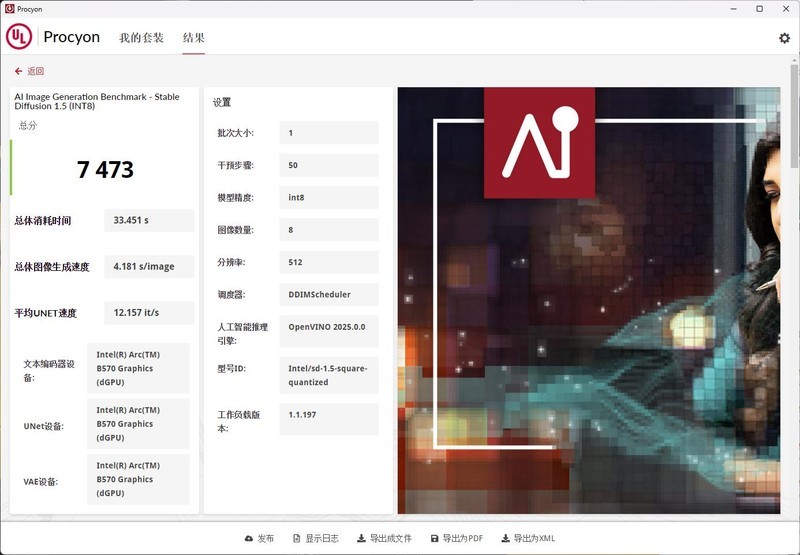Viewport: 800px width, 555px height.
Task: Click the 型号ID label
Action: (232, 368)
